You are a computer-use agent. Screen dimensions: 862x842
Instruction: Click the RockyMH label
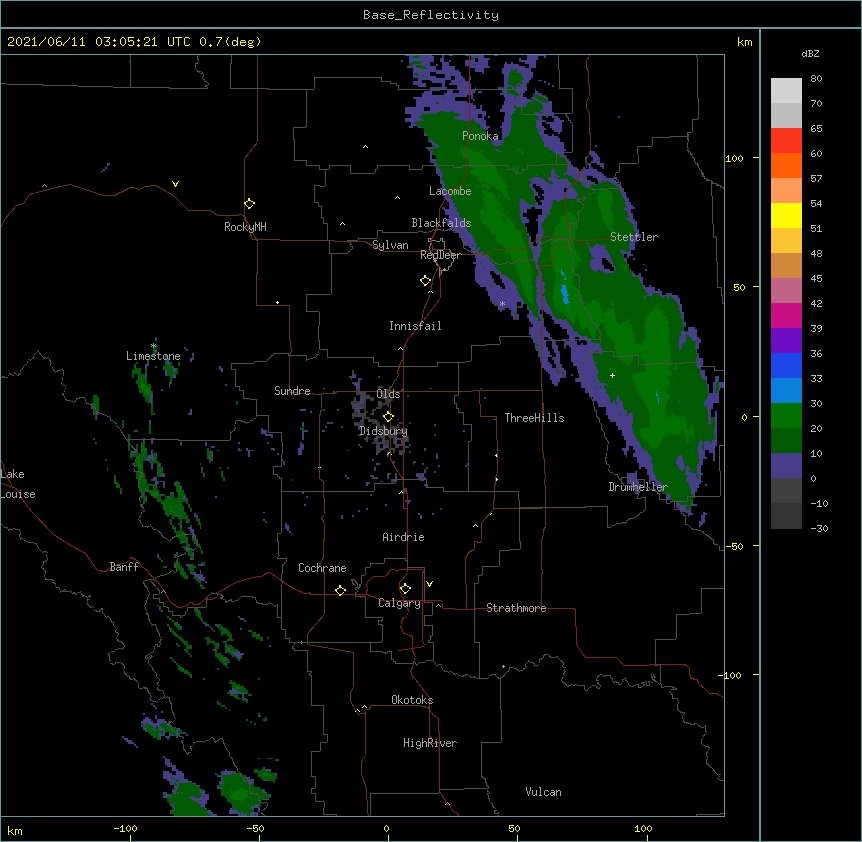245,227
